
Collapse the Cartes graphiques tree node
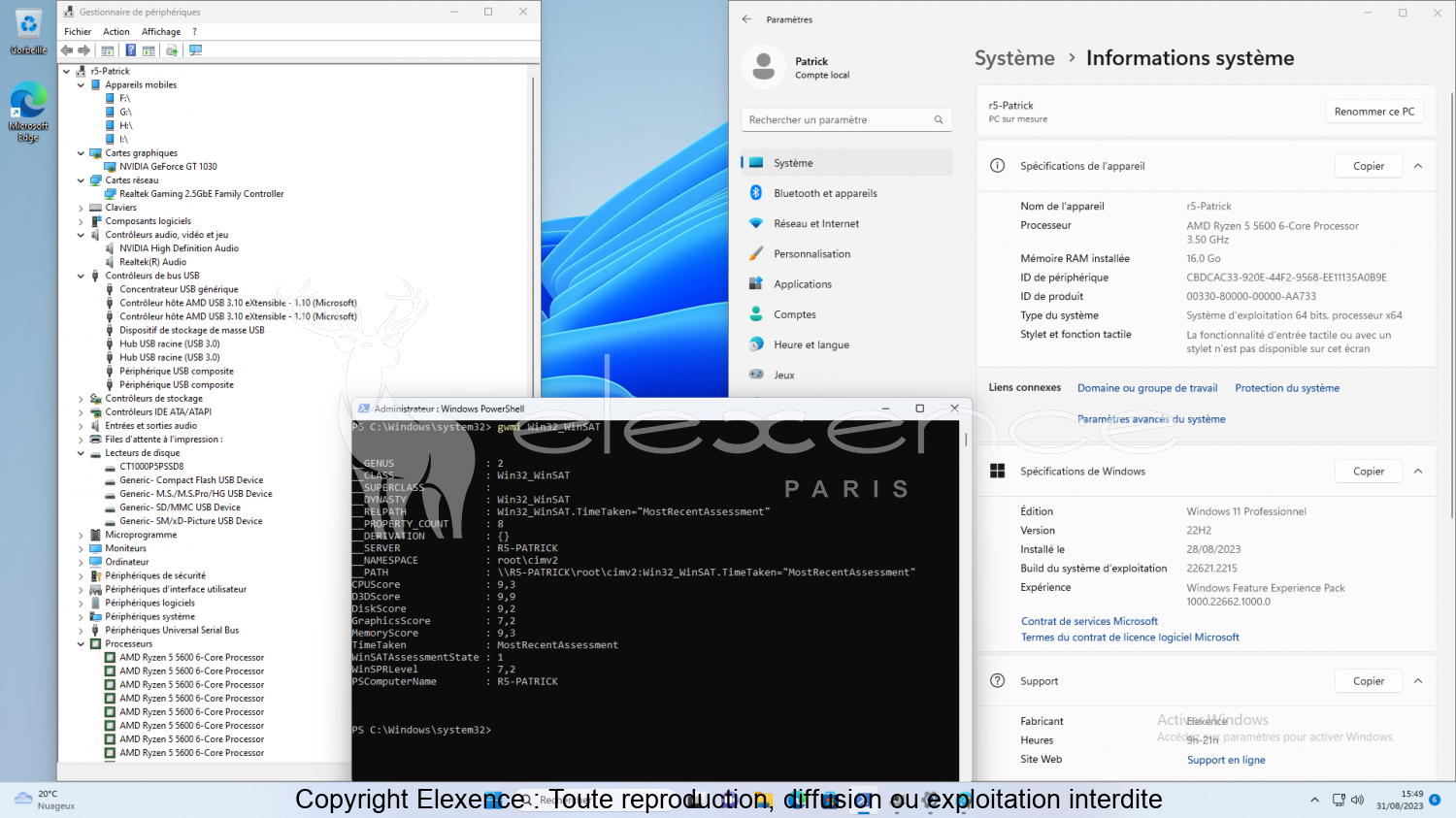point(81,153)
